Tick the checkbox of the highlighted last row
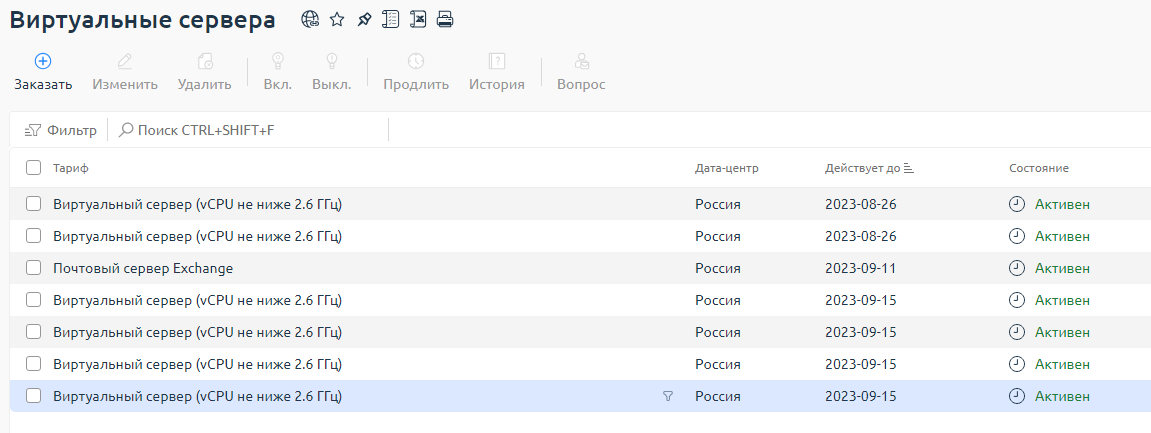Viewport: 1151px width, 433px height. tap(33, 396)
